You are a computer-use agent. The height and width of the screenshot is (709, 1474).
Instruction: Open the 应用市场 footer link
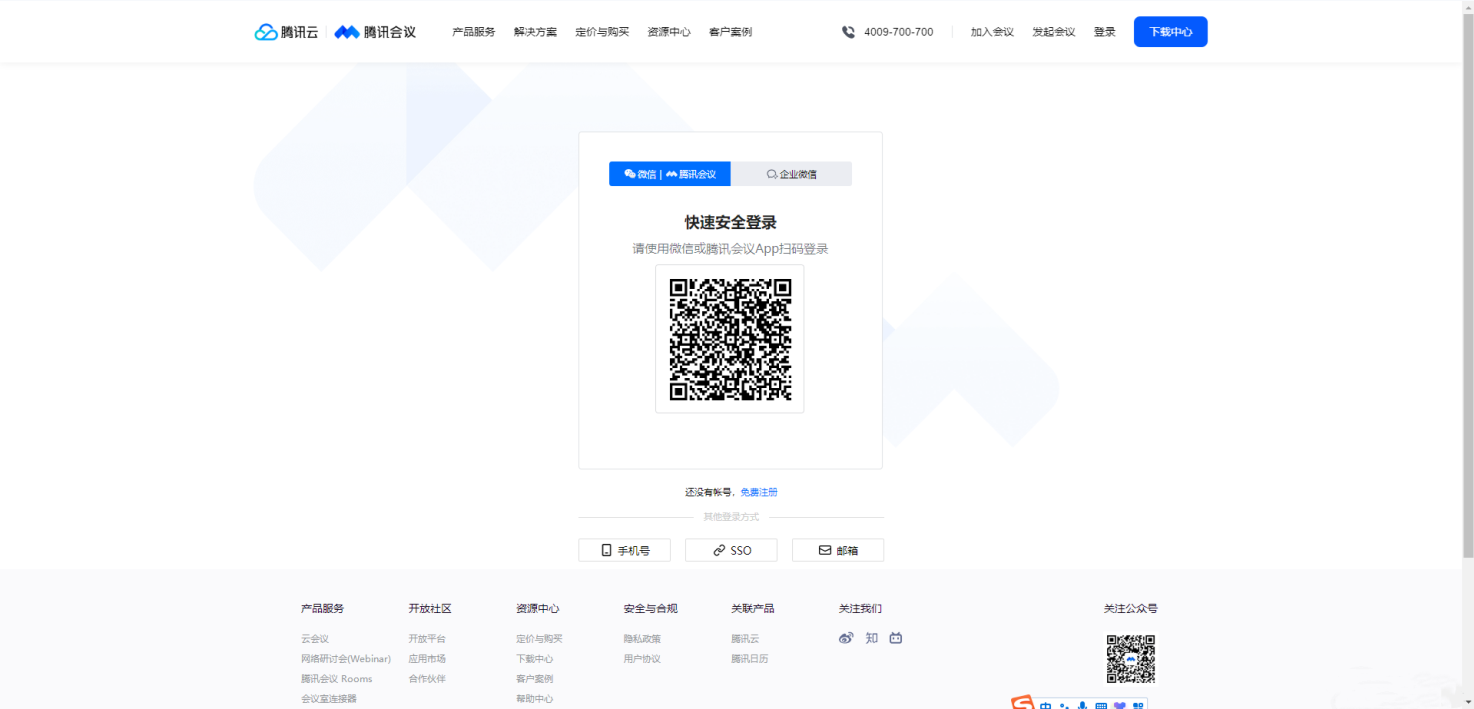pos(427,659)
